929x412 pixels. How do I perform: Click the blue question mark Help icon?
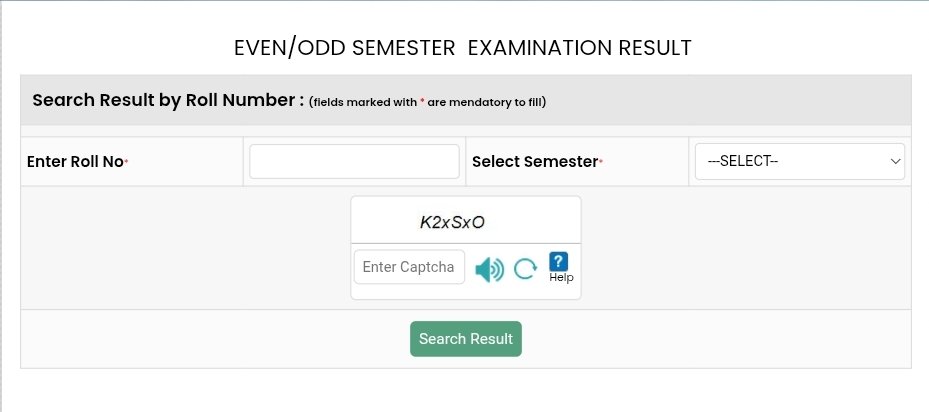(559, 261)
